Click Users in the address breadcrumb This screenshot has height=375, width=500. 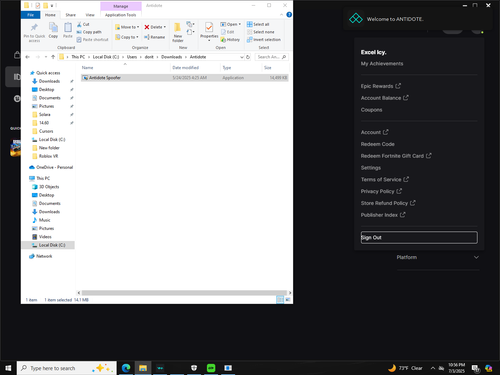point(132,57)
